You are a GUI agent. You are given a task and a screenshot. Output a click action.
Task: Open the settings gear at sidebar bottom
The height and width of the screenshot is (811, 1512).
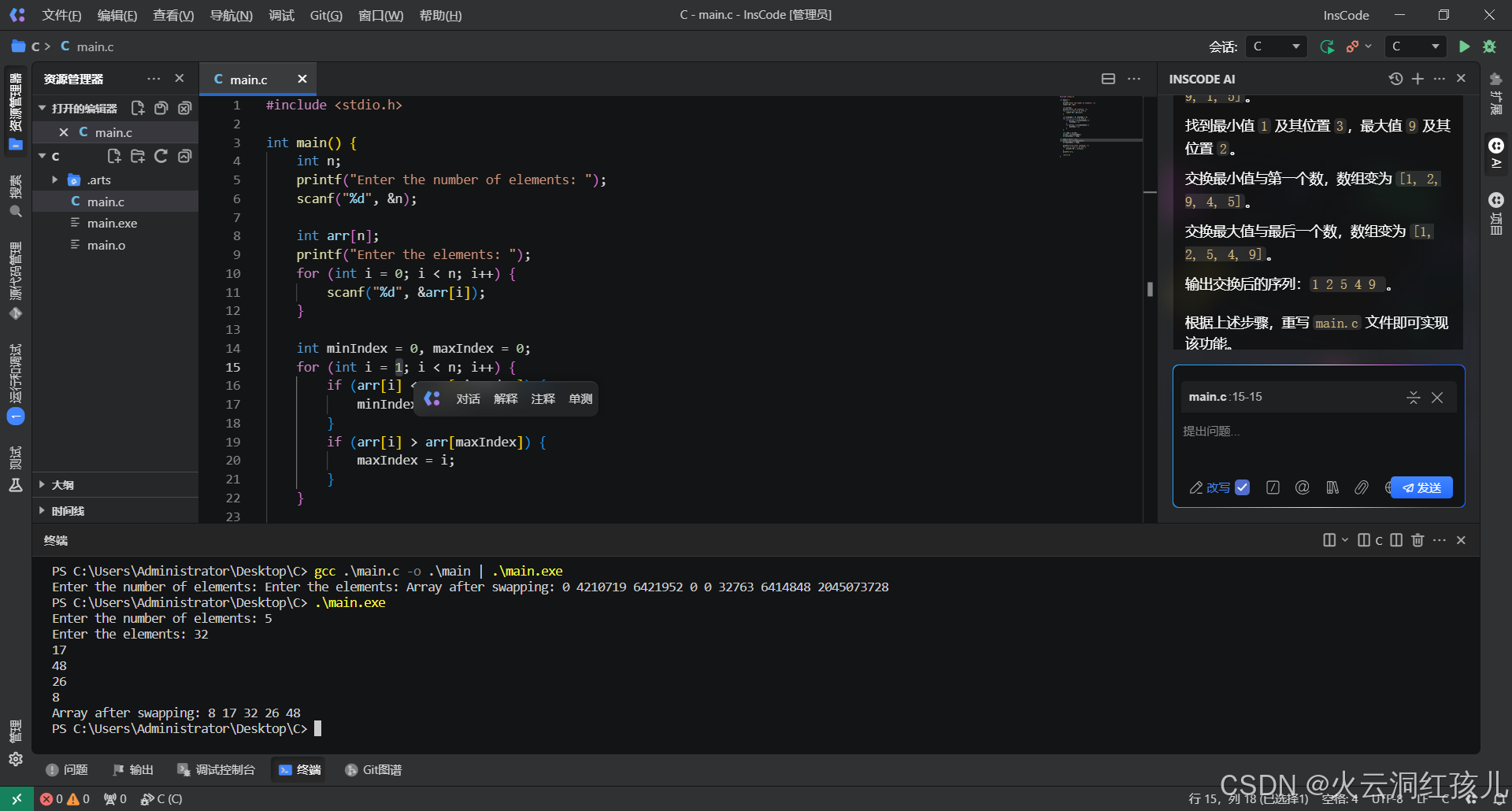(16, 759)
